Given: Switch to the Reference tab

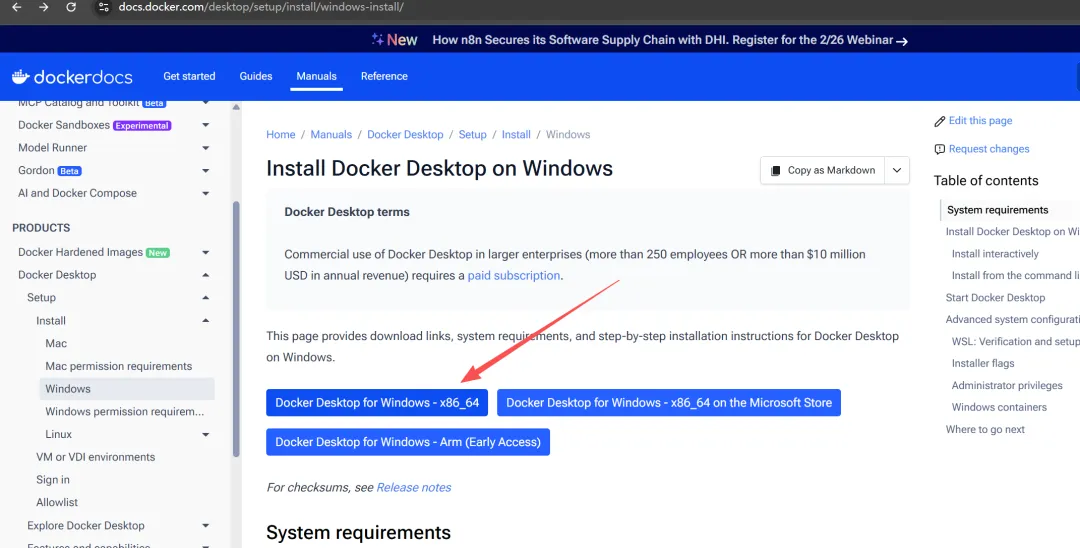Looking at the screenshot, I should pos(384,76).
